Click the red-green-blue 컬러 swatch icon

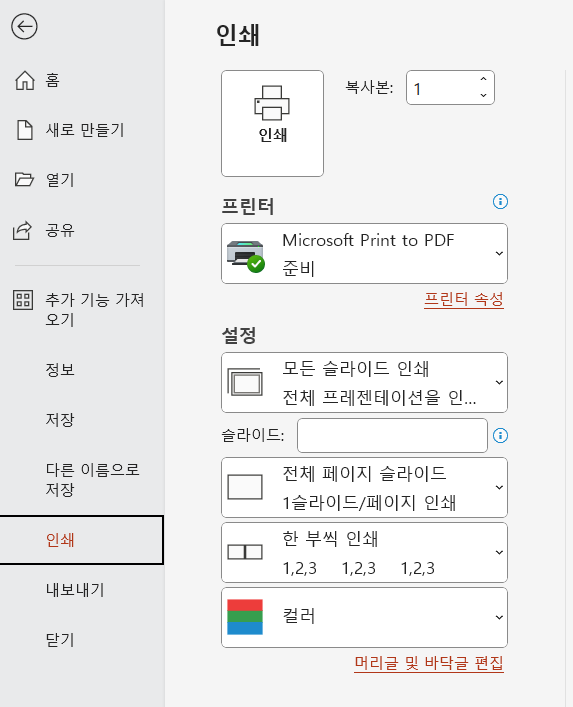pyautogui.click(x=245, y=617)
